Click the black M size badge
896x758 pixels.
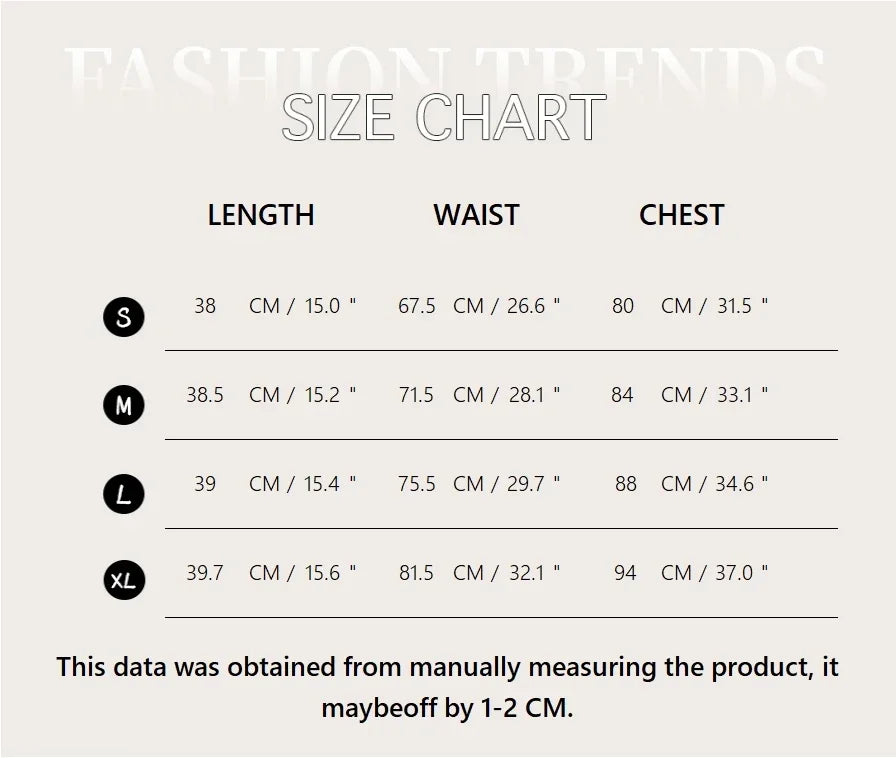tap(124, 406)
